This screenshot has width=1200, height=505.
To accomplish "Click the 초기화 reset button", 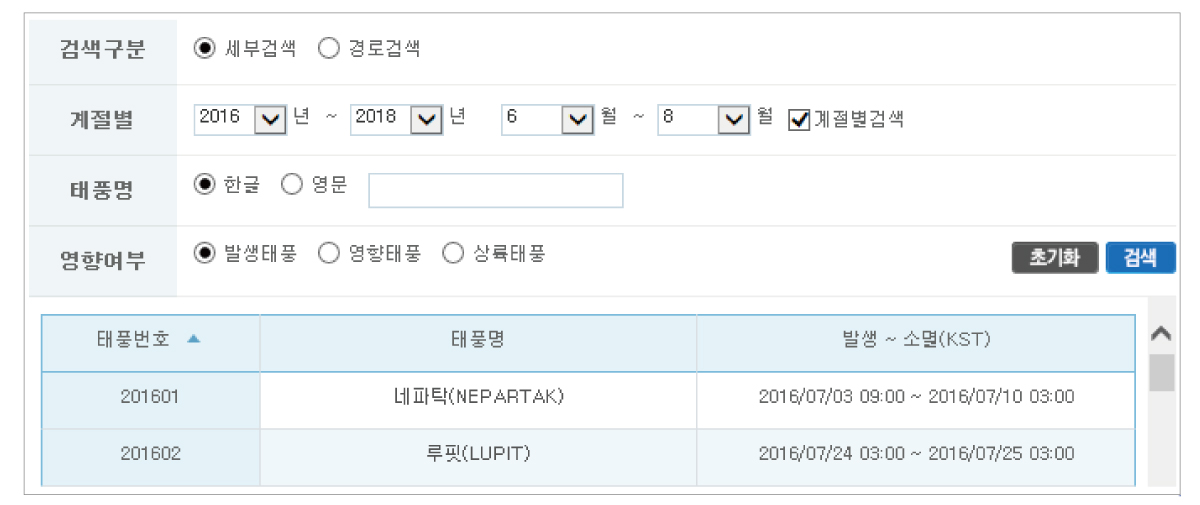I will 1055,257.
